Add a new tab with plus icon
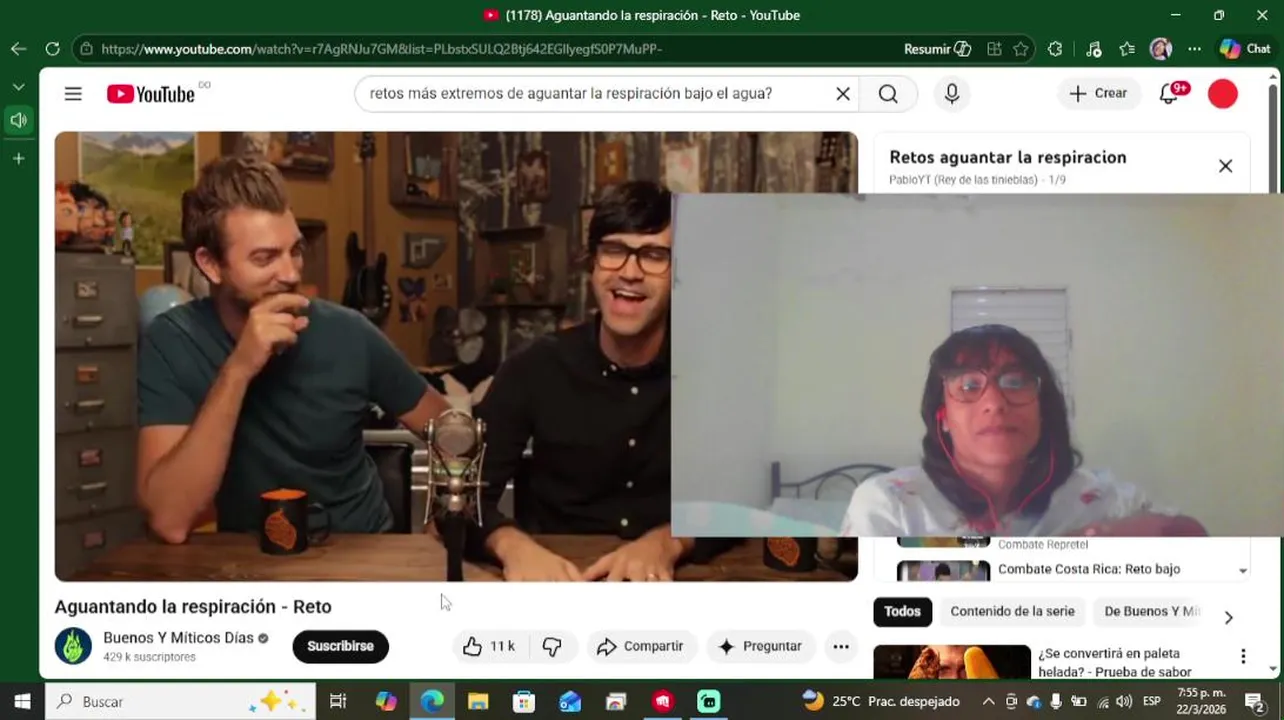The width and height of the screenshot is (1284, 720). pyautogui.click(x=18, y=158)
